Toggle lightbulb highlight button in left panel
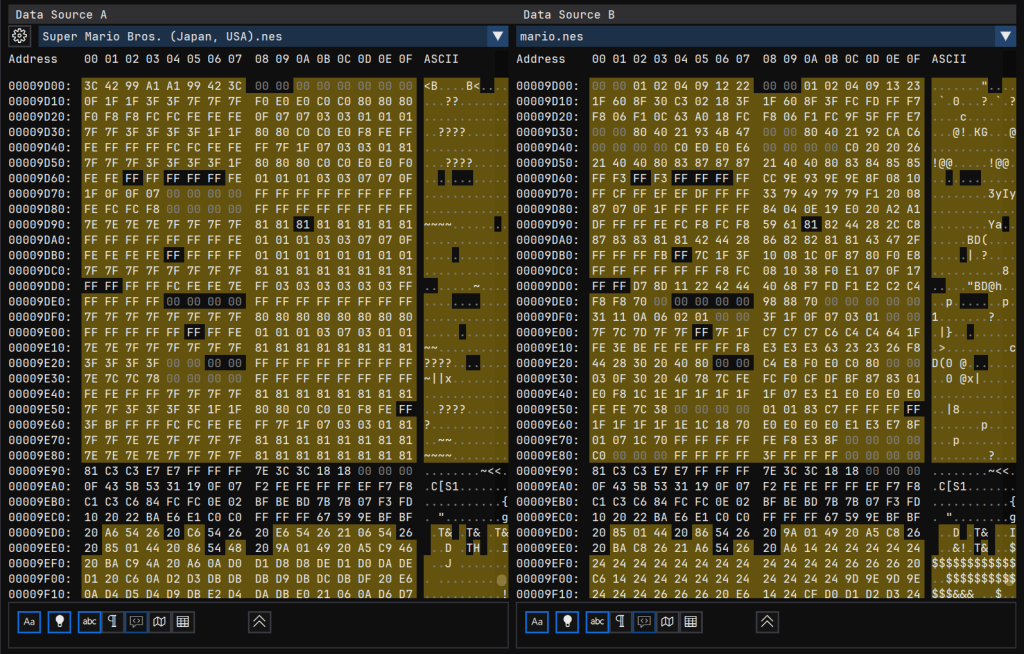 [x=60, y=621]
